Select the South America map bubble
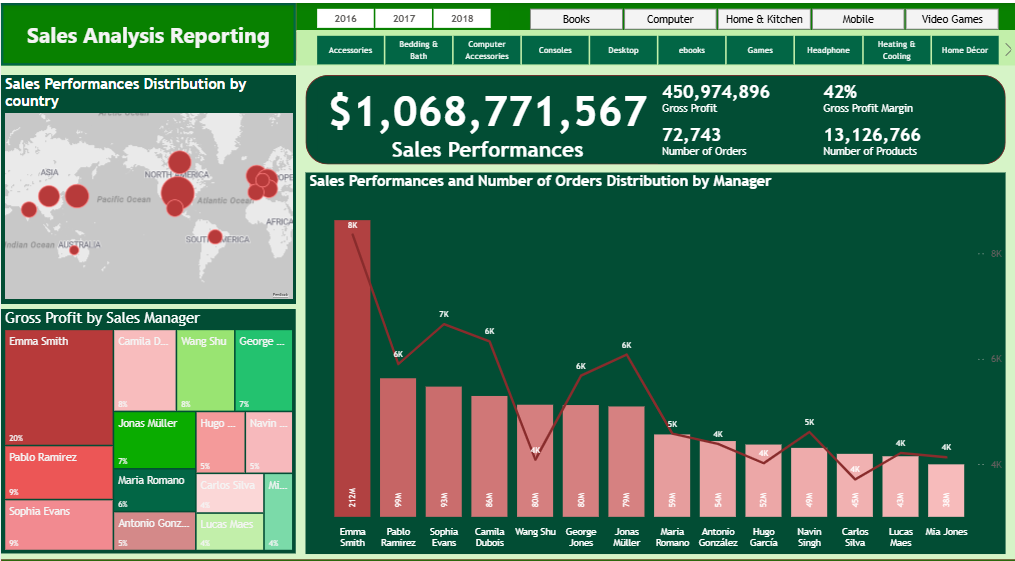 [x=214, y=236]
